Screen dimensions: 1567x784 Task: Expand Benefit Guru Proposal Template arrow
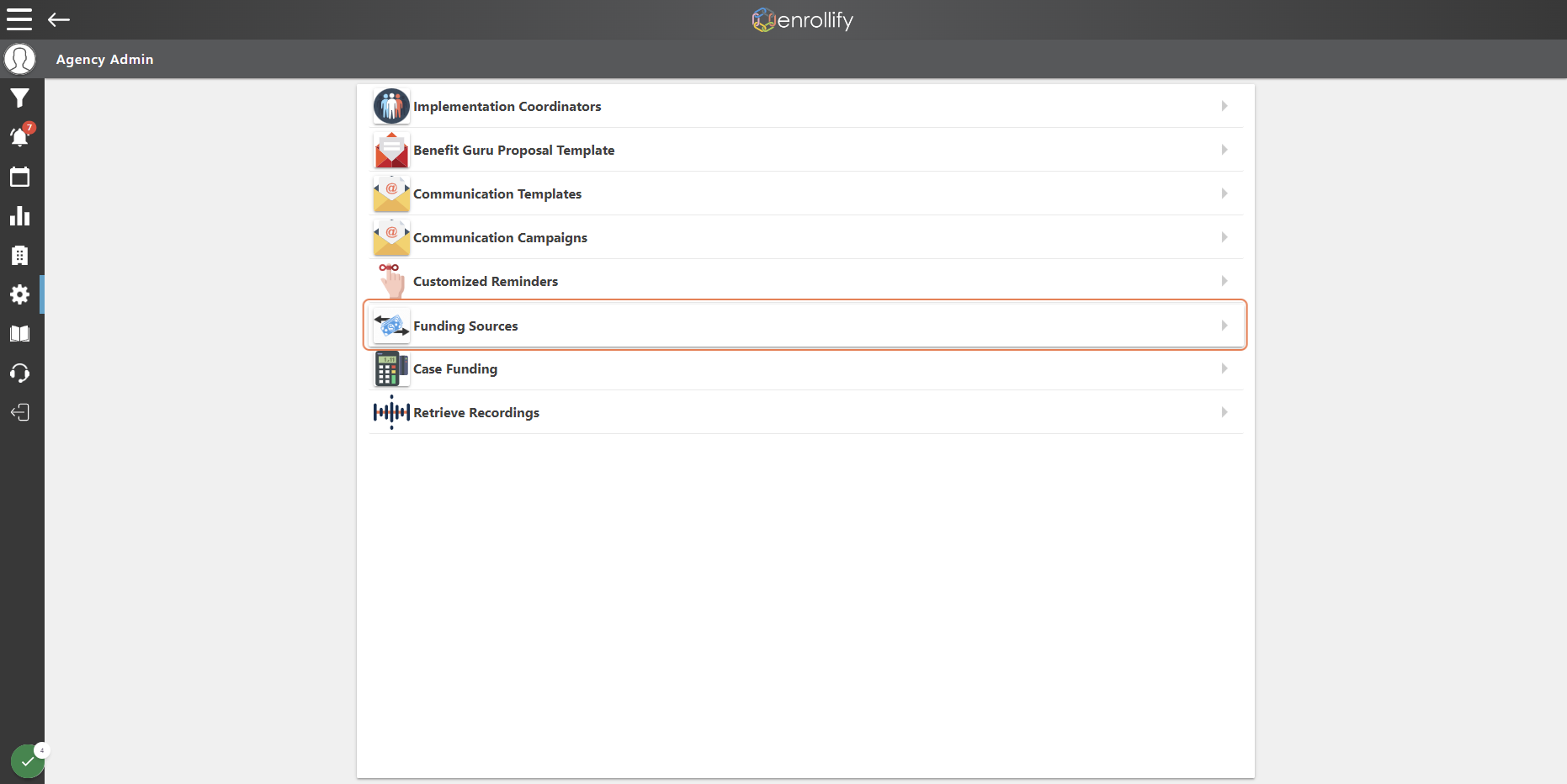point(1224,150)
